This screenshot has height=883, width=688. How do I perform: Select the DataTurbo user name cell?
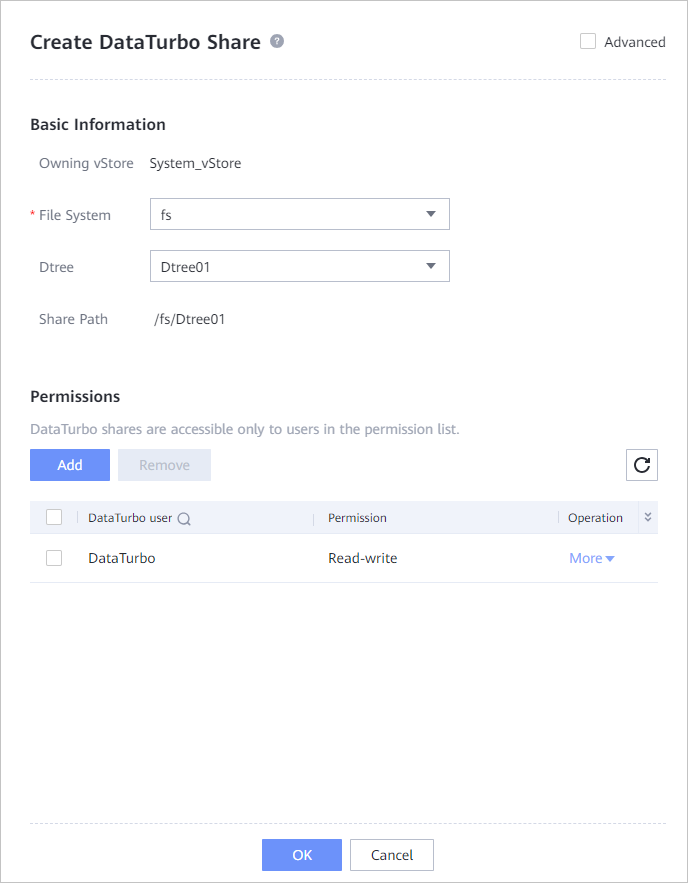pos(122,558)
